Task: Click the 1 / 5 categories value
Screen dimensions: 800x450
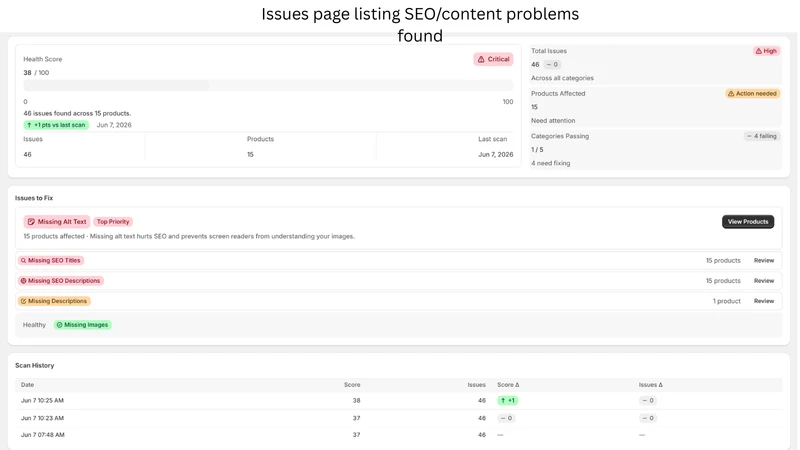Action: (537, 150)
